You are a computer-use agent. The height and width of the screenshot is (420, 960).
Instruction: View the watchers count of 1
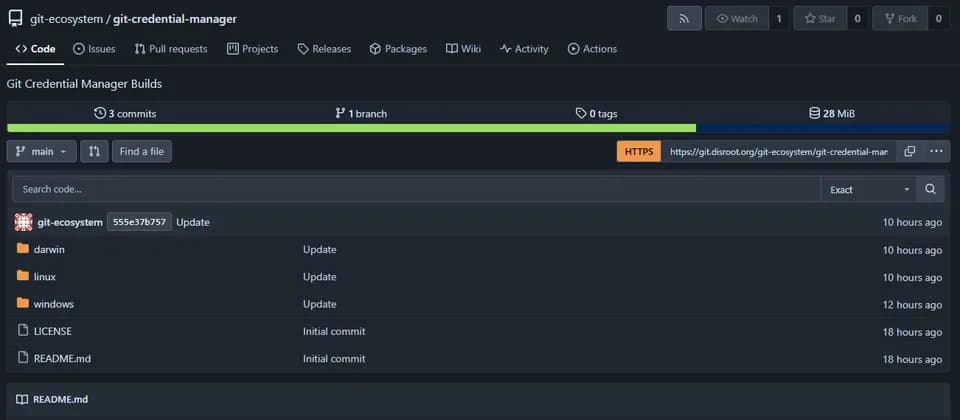pyautogui.click(x=779, y=18)
